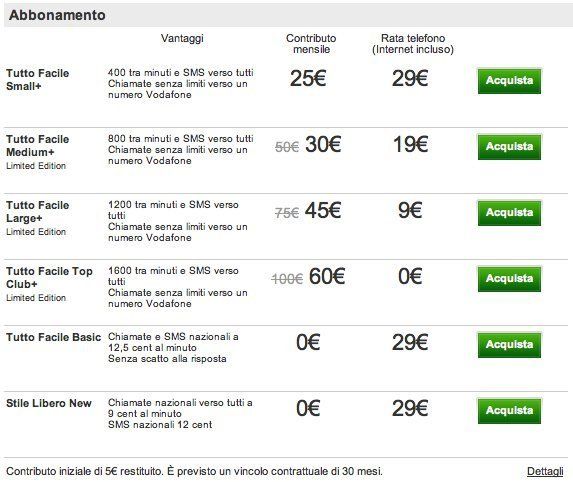Click Acquista for Tutto Facile Small+

coord(509,81)
